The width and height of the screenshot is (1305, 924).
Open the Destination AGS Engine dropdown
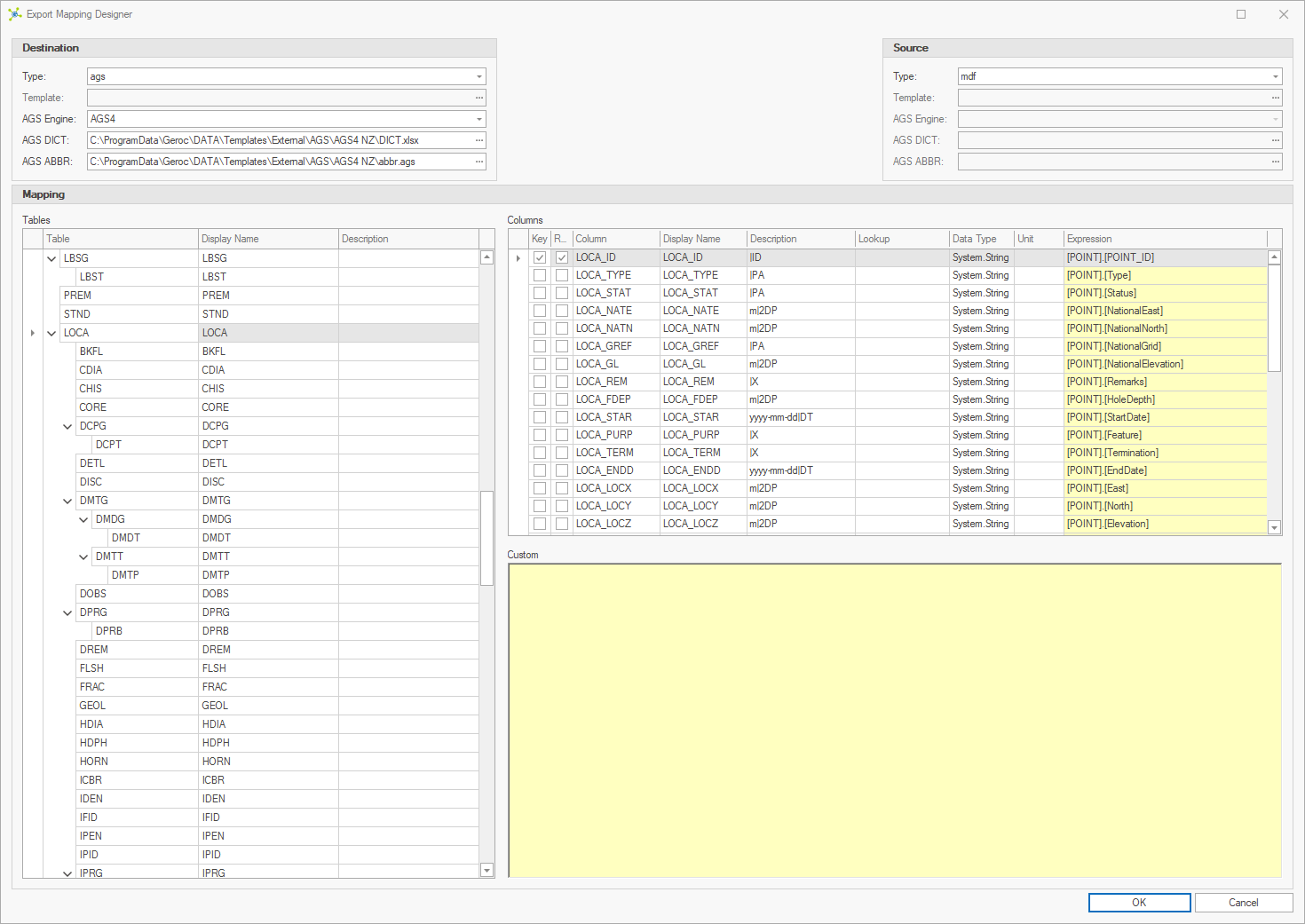coord(479,119)
